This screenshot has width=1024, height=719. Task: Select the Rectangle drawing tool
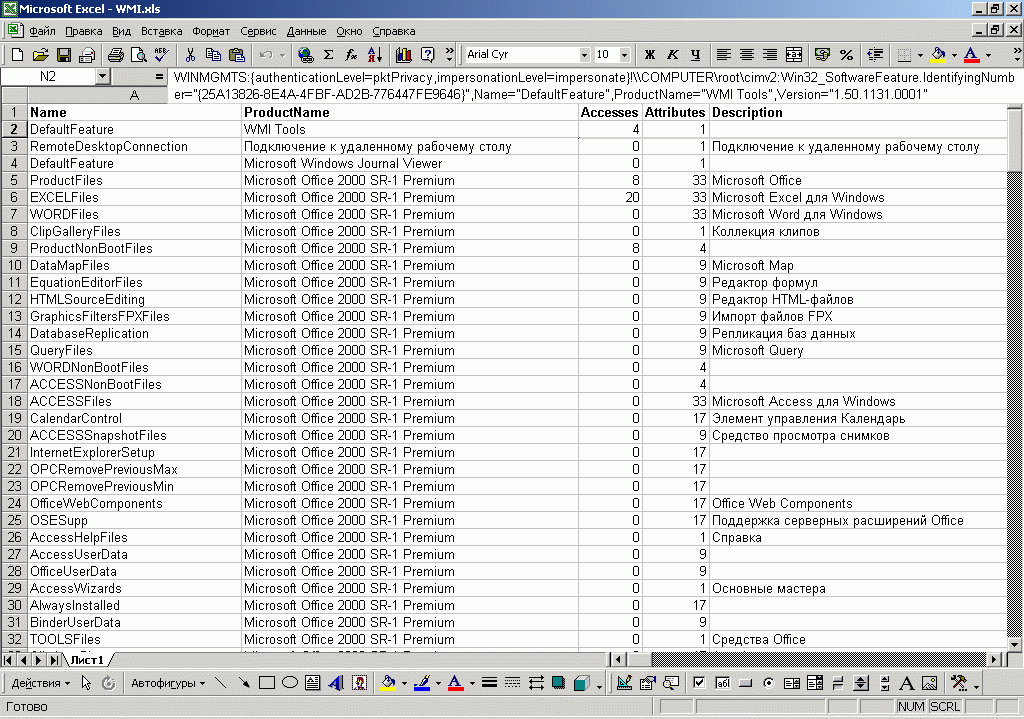[266, 683]
